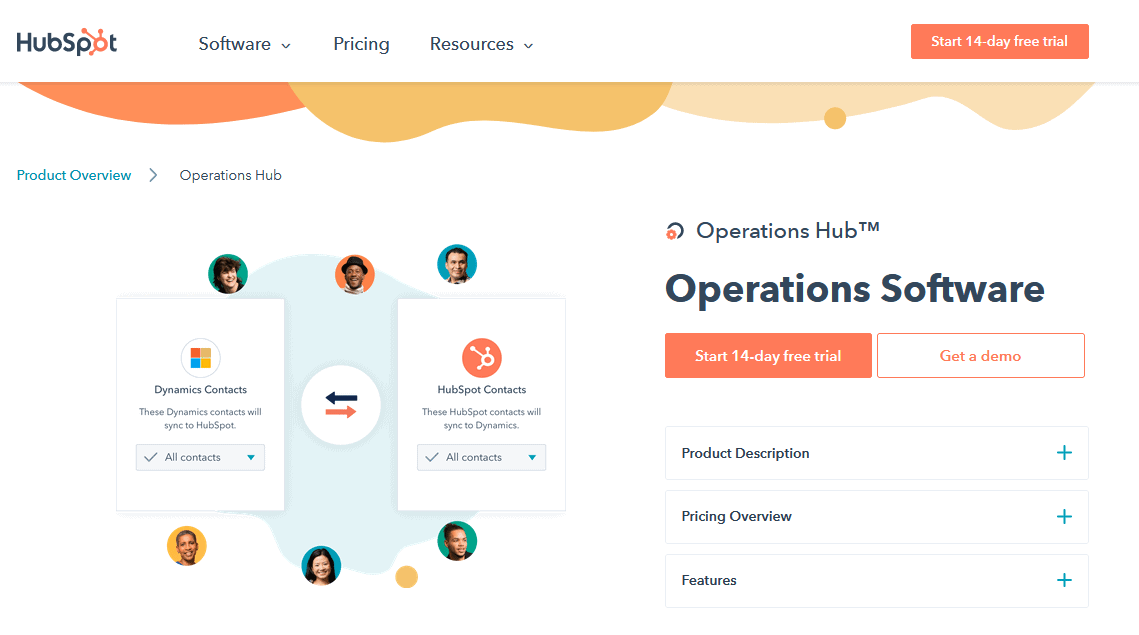Click checkmark in HubSpot All contacts box
The width and height of the screenshot is (1139, 635).
click(x=431, y=457)
